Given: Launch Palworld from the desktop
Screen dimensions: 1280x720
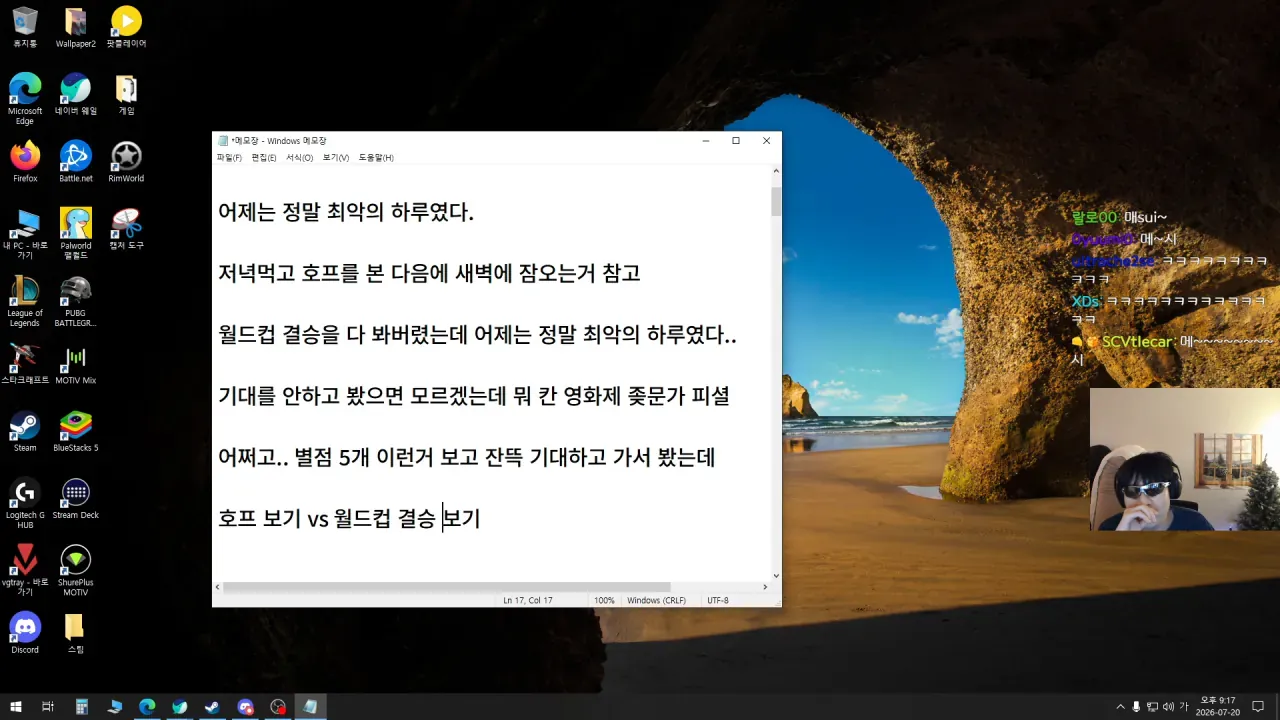Looking at the screenshot, I should click(76, 234).
